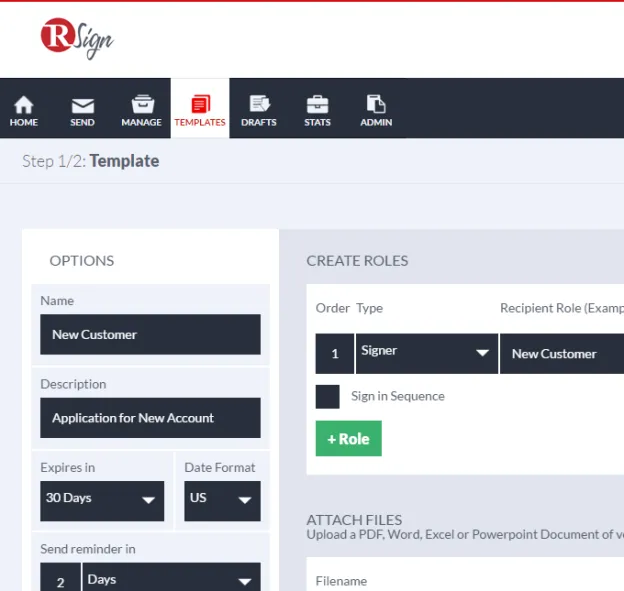
Task: Open the STATS menu label
Action: (318, 123)
